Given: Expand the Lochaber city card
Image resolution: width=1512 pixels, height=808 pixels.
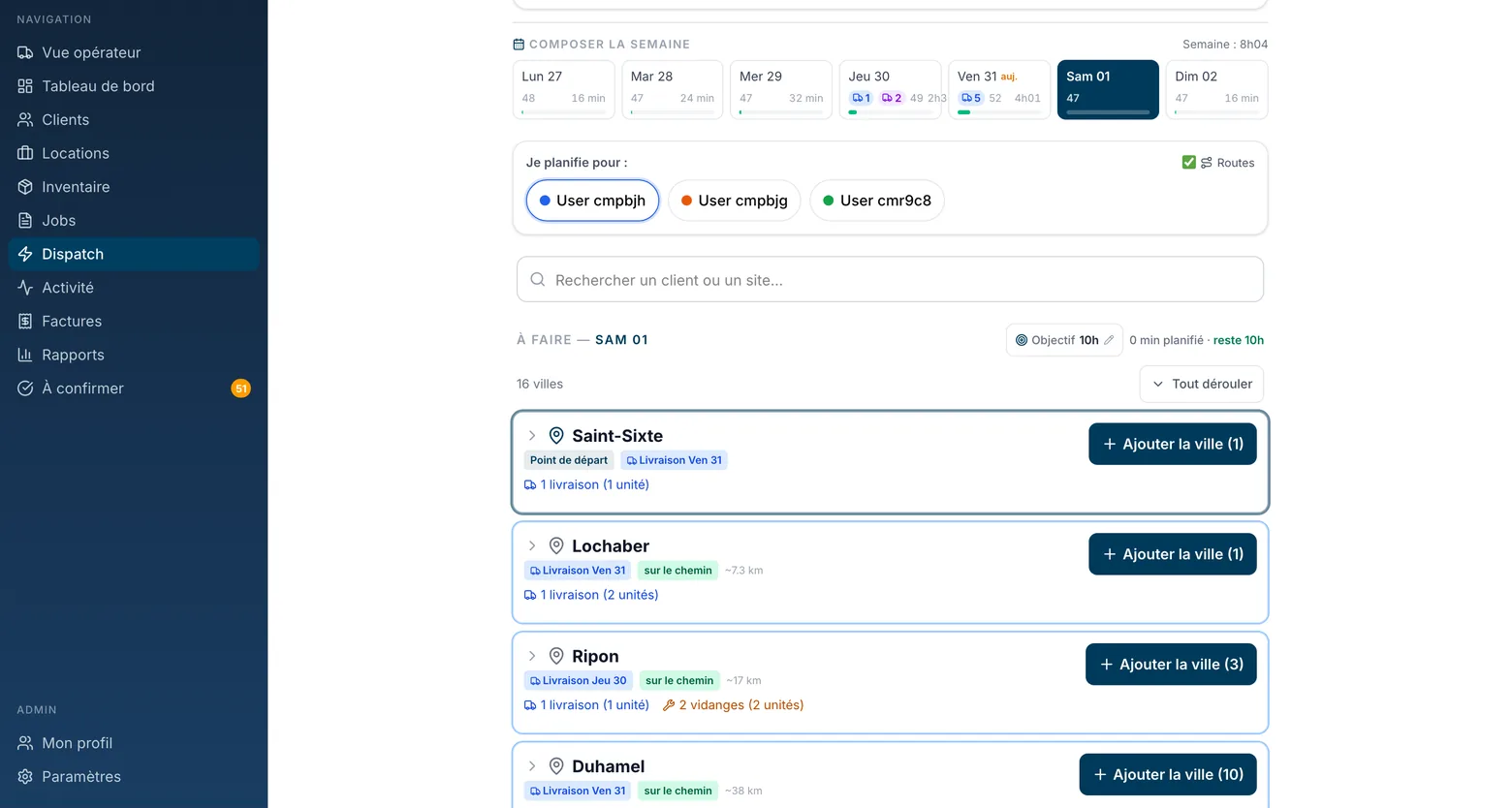Looking at the screenshot, I should (x=532, y=546).
